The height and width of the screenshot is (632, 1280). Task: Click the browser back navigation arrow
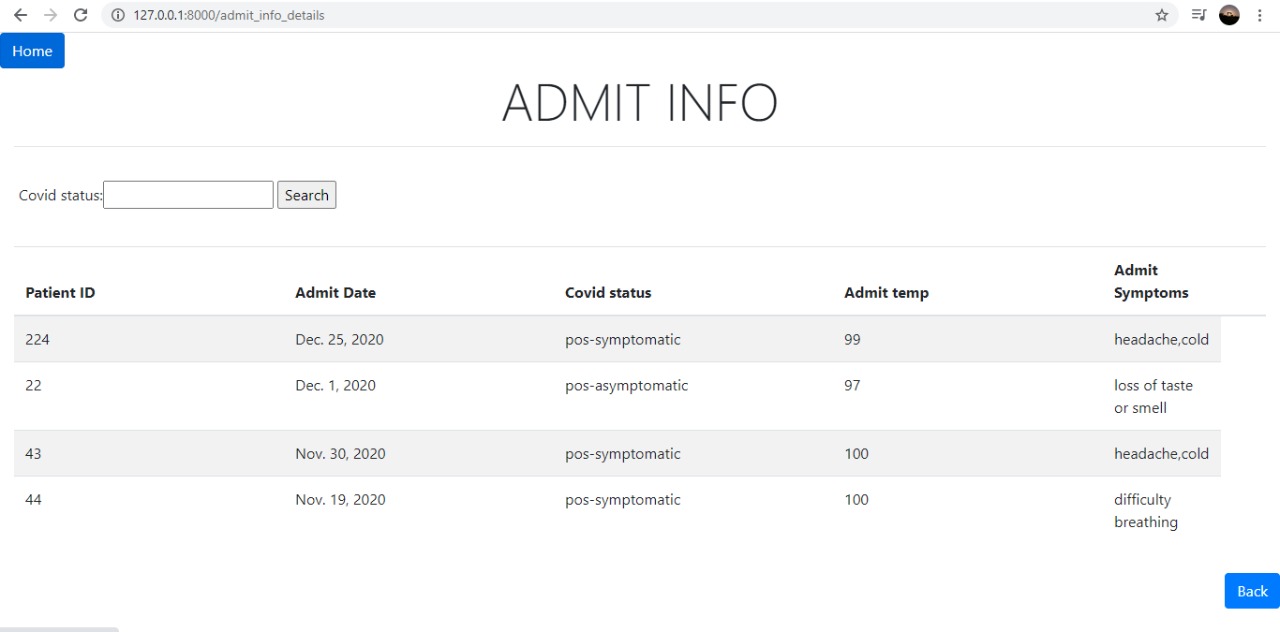tap(21, 15)
